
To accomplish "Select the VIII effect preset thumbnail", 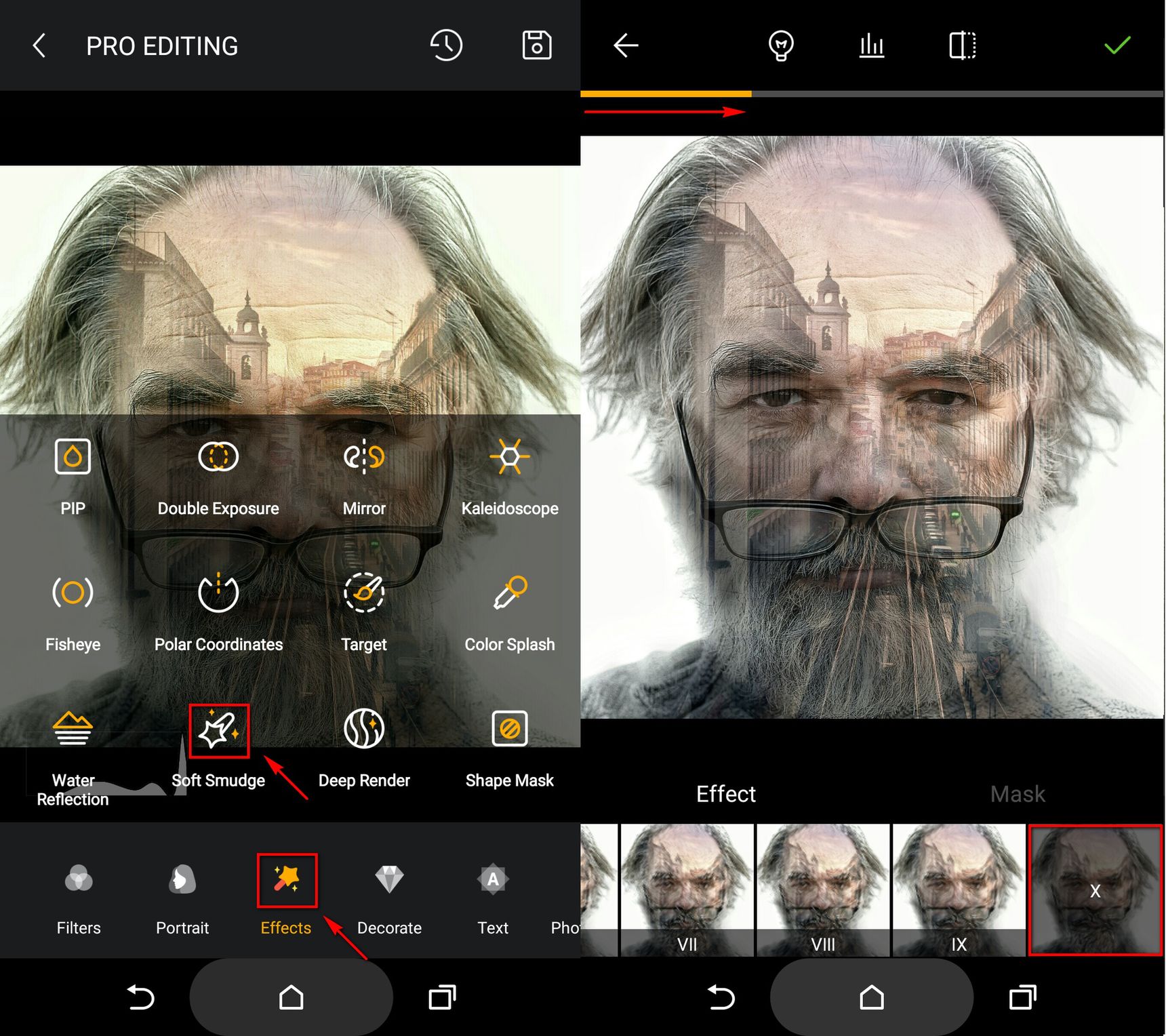I will (x=823, y=890).
